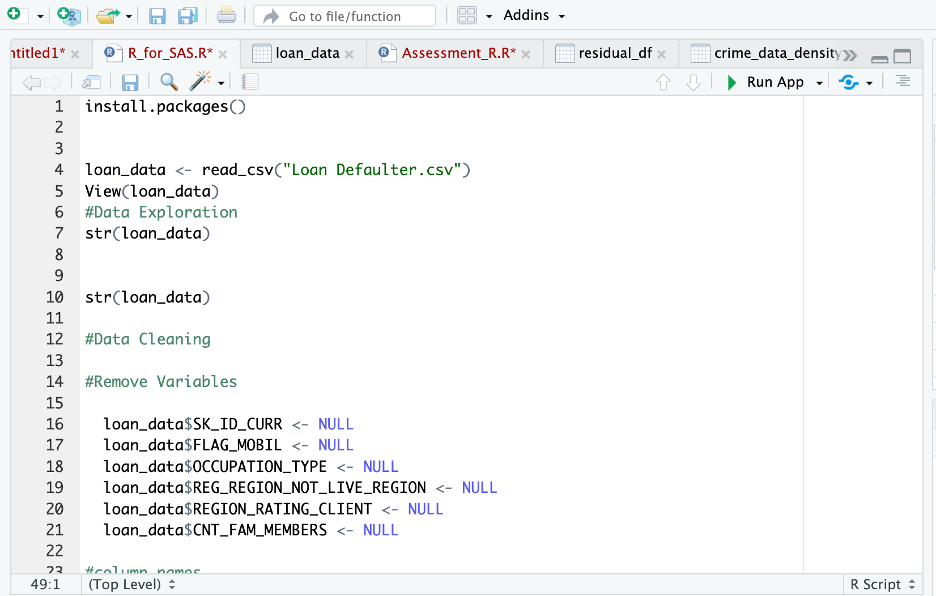
Task: Create a new R project icon
Action: tap(69, 16)
